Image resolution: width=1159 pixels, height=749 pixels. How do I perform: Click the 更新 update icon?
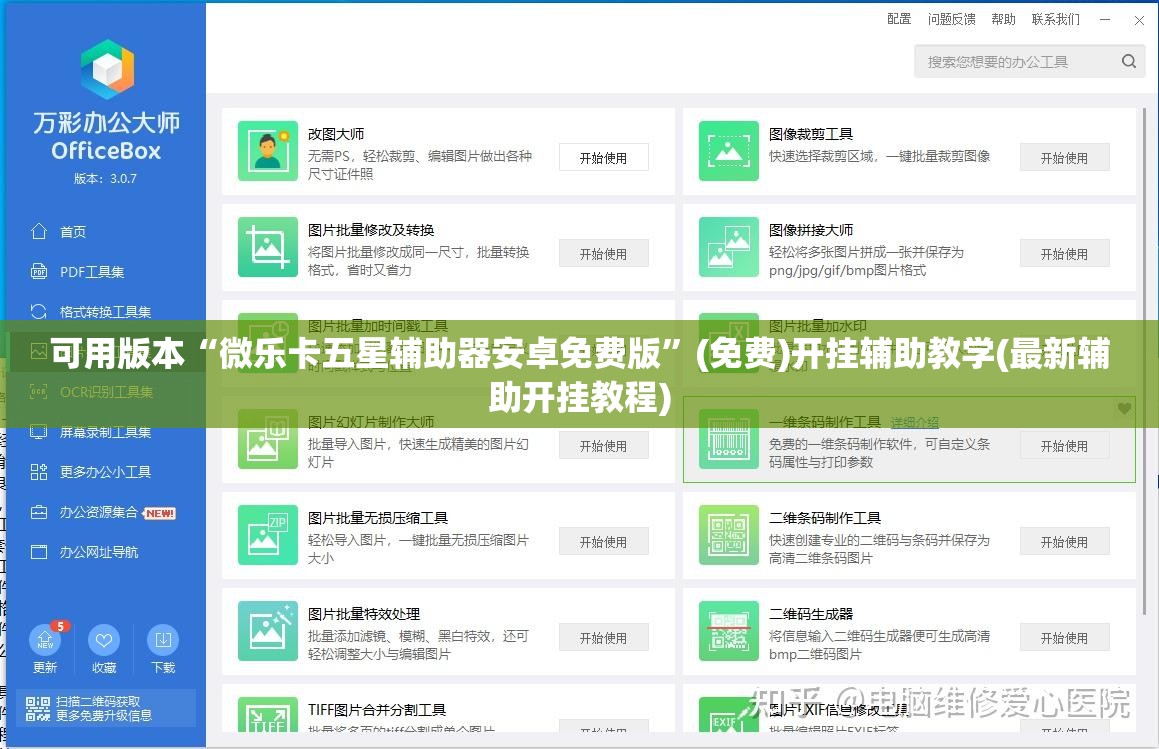tap(45, 640)
